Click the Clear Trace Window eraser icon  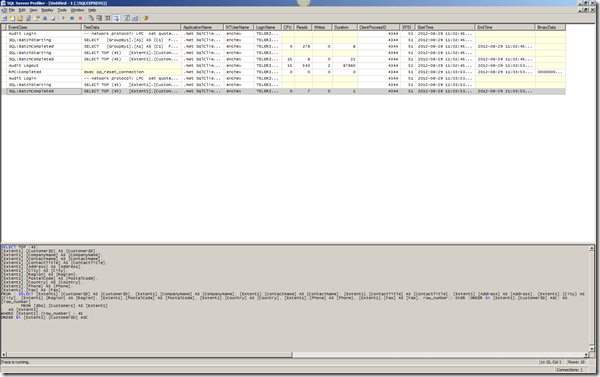point(53,18)
